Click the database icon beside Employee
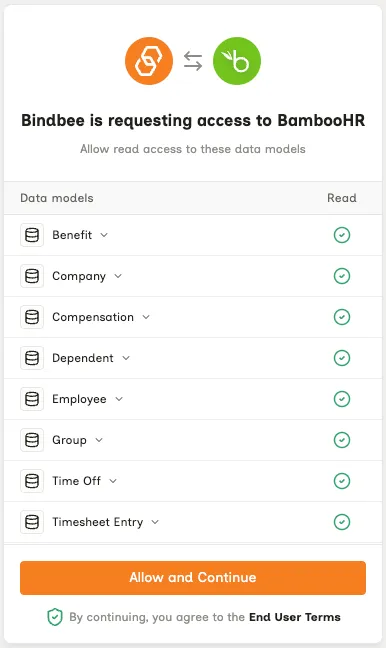The height and width of the screenshot is (648, 386). [x=32, y=399]
